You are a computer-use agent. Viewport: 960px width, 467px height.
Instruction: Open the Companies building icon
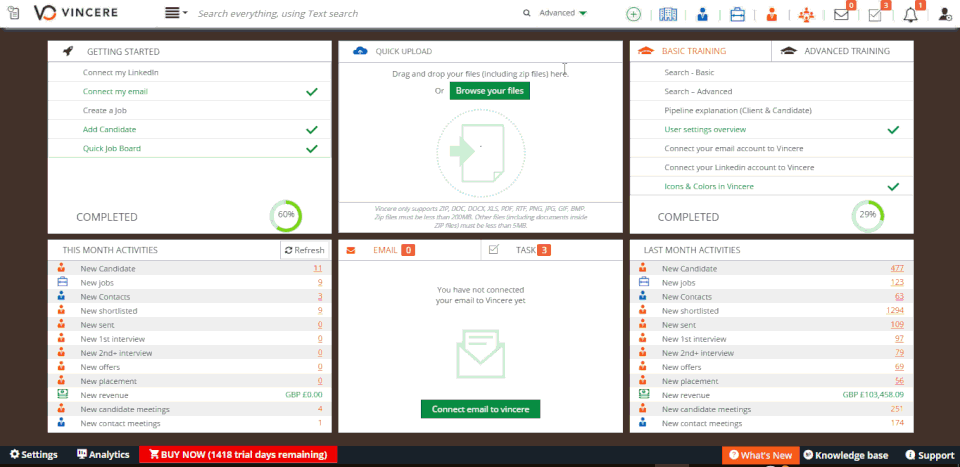click(667, 14)
